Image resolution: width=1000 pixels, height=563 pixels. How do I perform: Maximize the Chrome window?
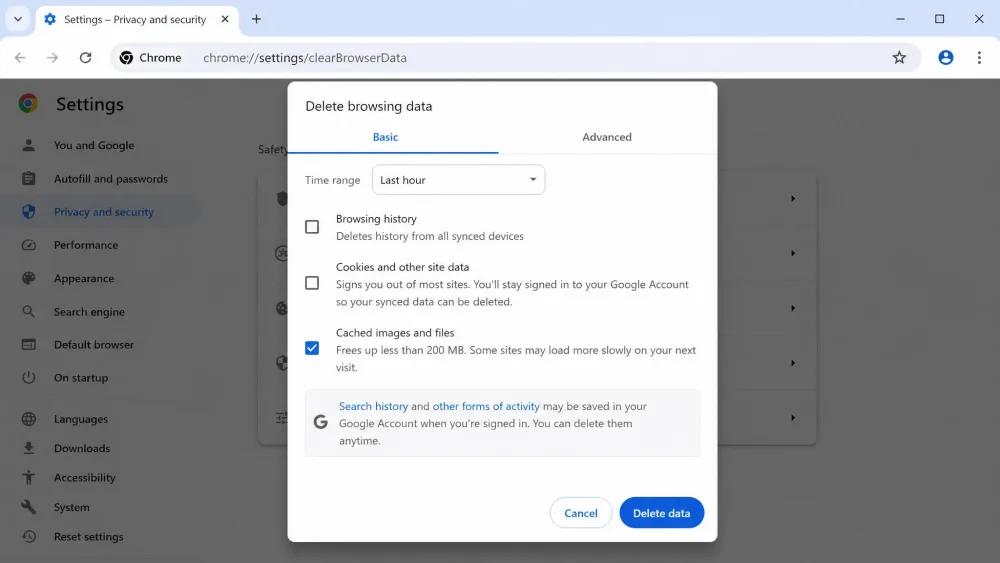click(939, 19)
